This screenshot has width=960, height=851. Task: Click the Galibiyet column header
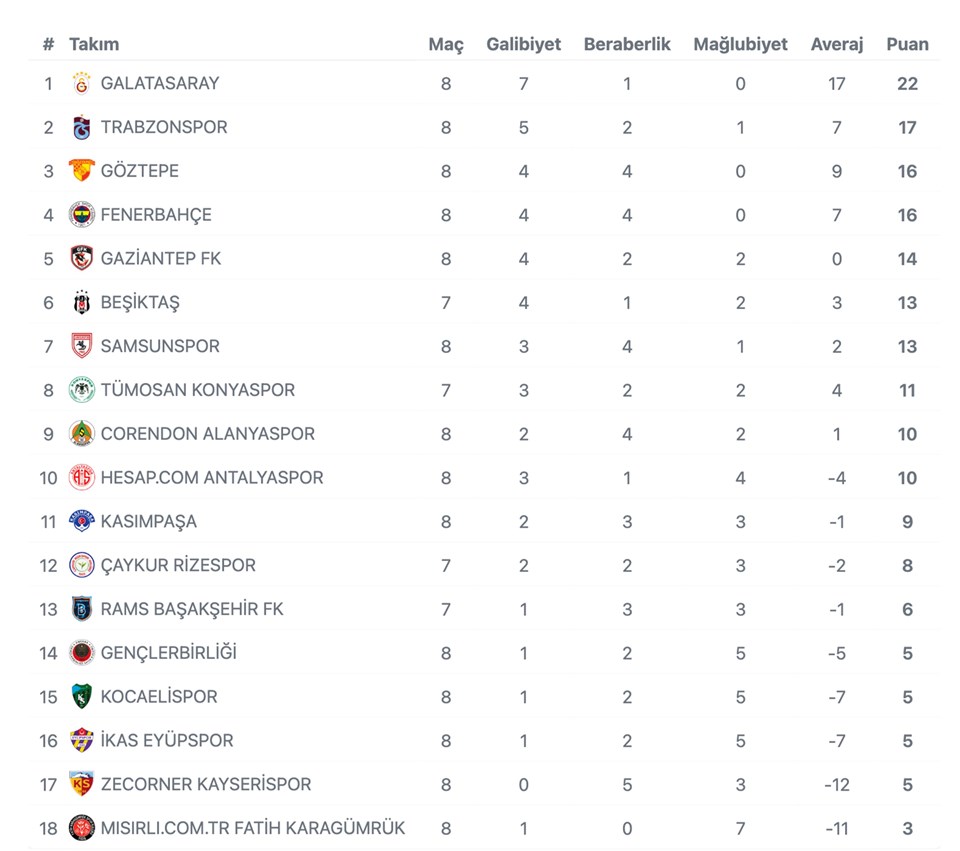523,44
